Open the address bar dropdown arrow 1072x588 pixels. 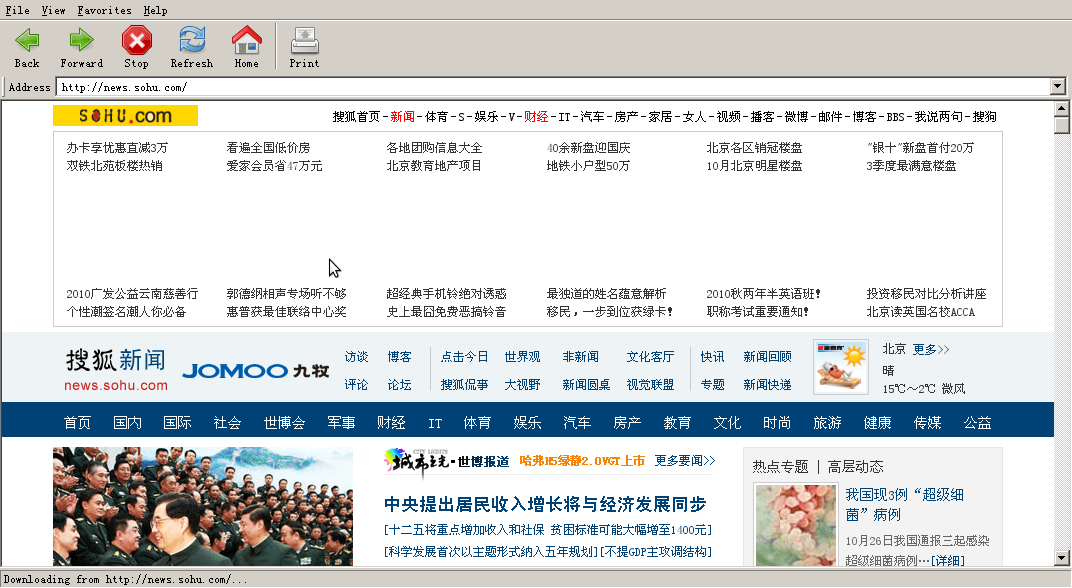pos(1058,87)
